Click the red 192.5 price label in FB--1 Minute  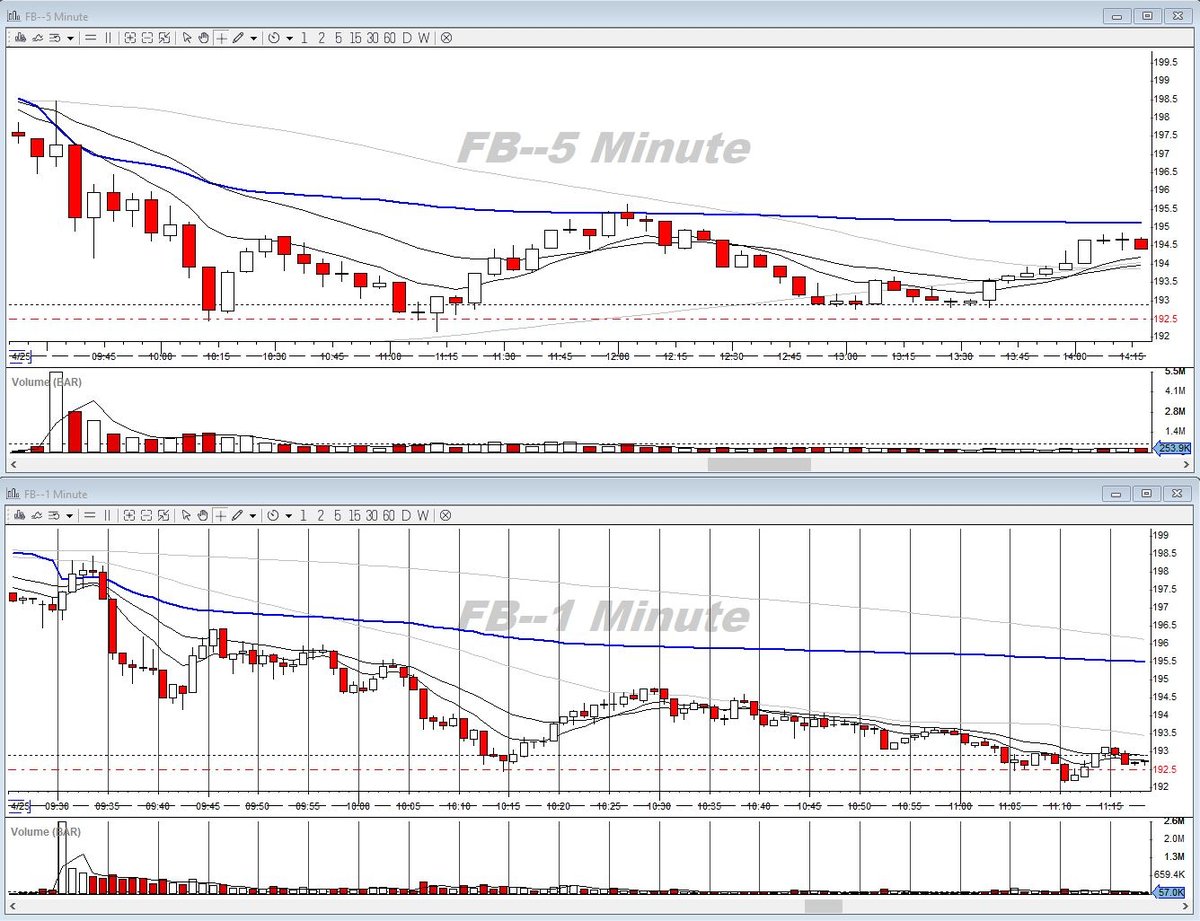(1166, 769)
